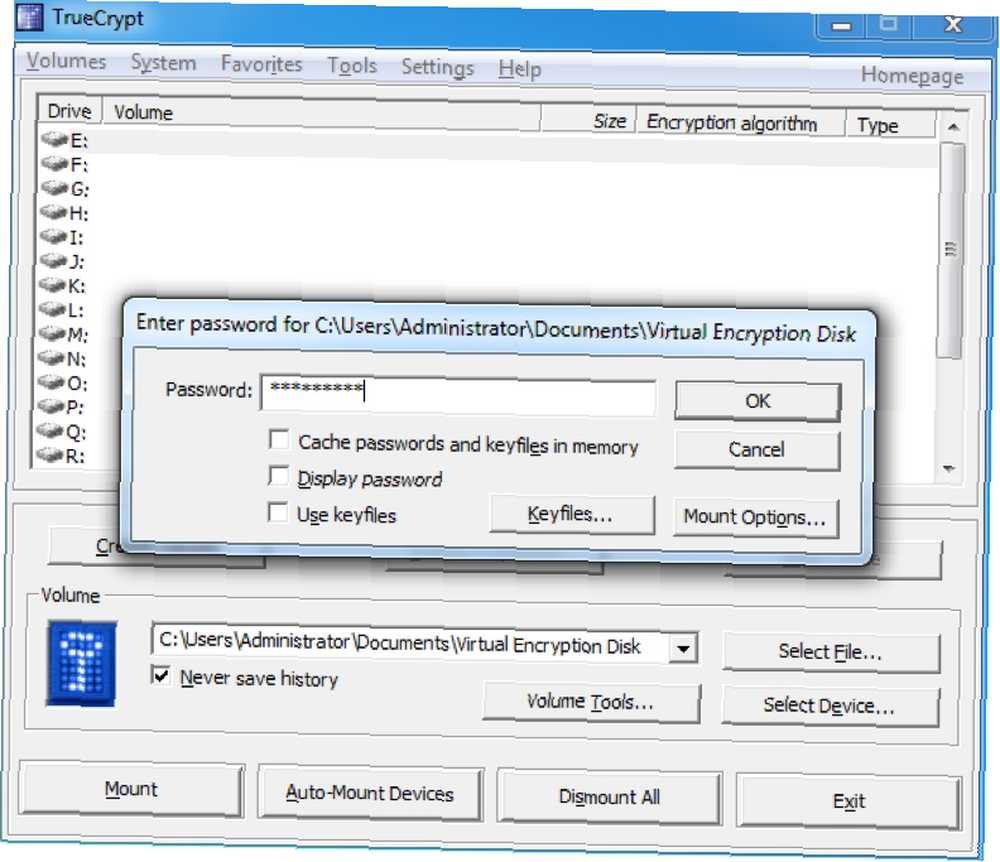Exit TrueCrypt via Exit button
1000x862 pixels.
849,801
